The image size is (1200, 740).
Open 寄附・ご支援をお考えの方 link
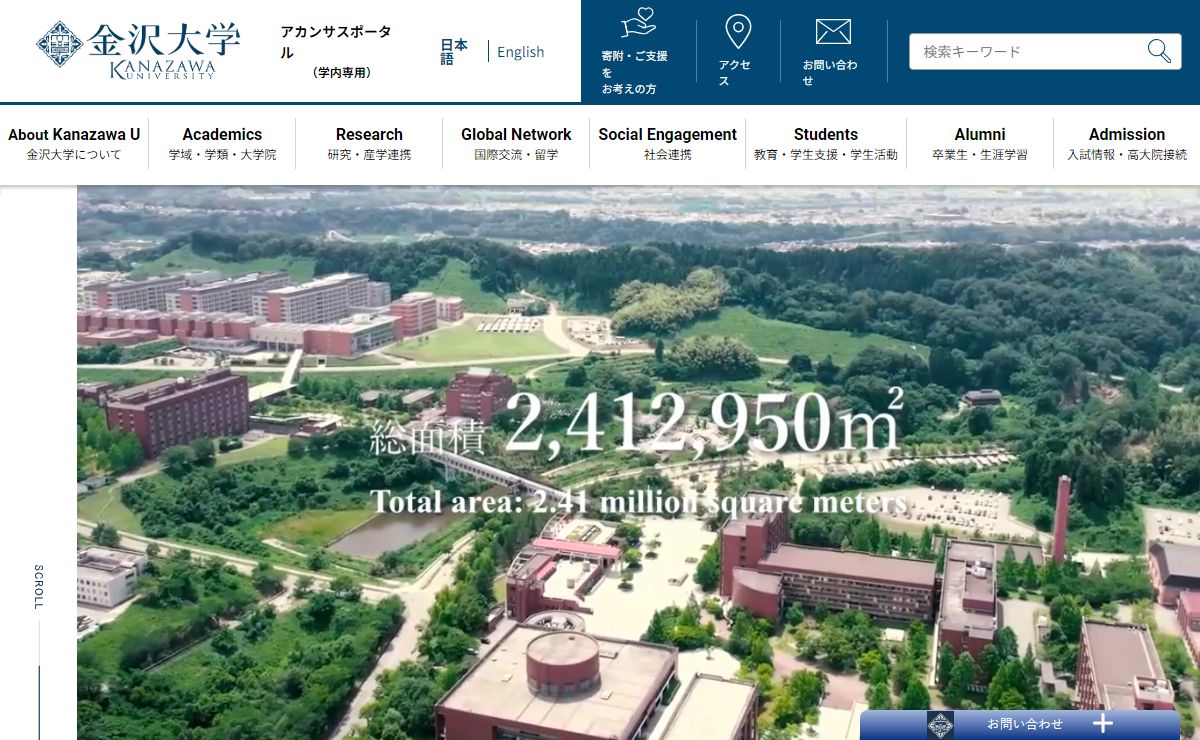pos(634,72)
